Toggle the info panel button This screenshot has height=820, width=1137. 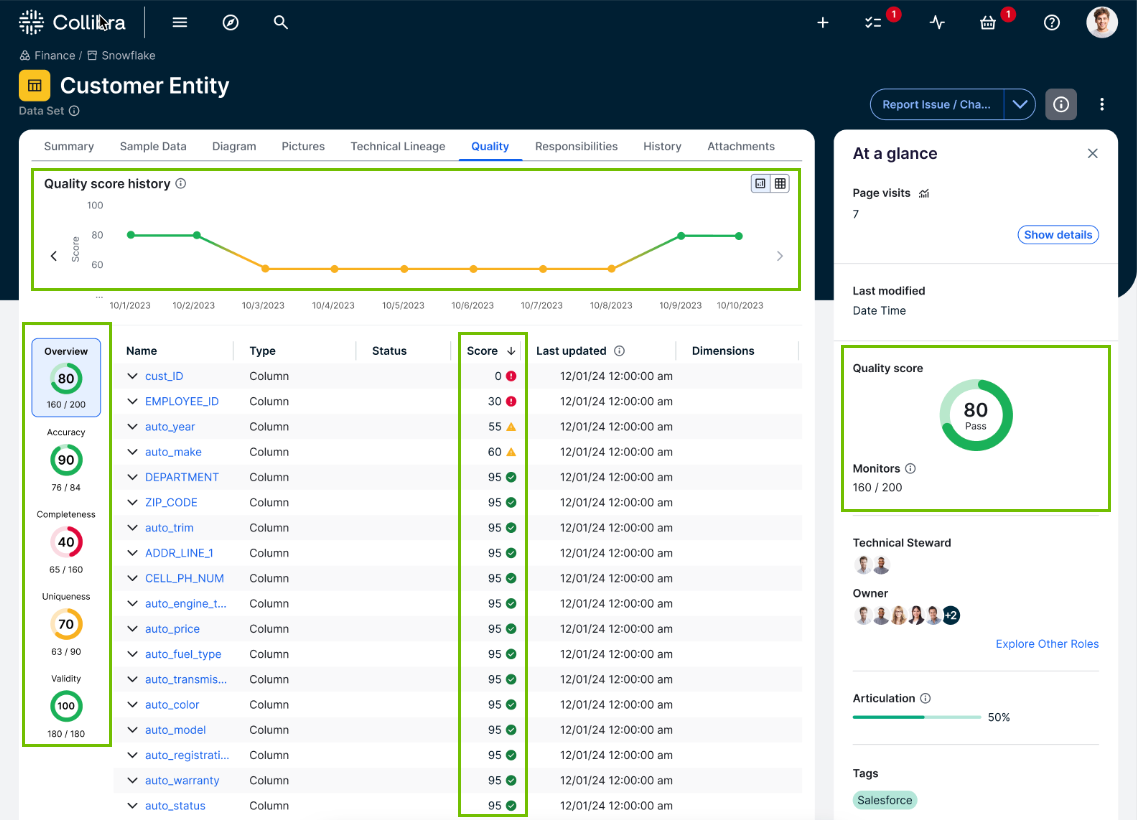[1061, 104]
